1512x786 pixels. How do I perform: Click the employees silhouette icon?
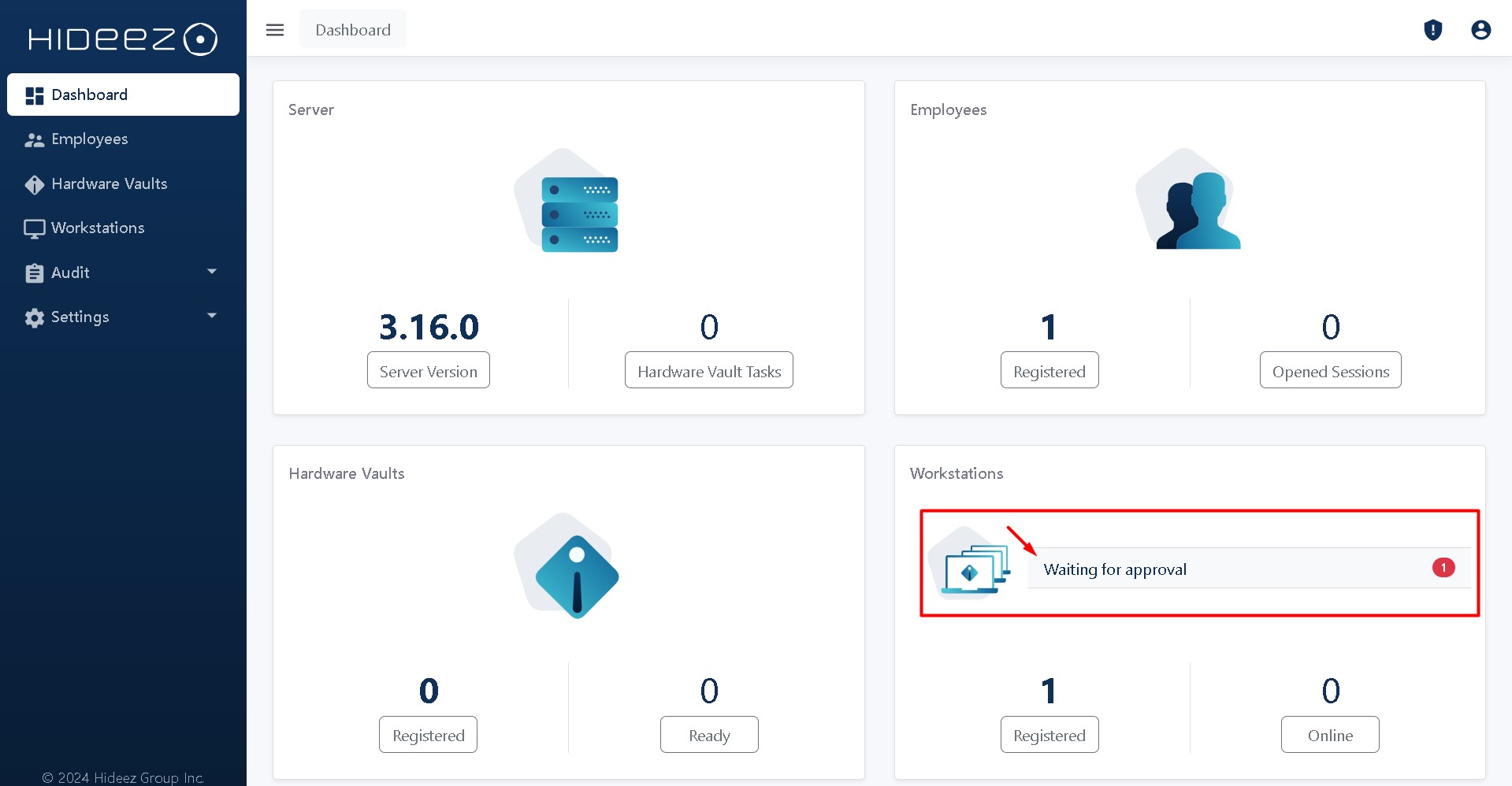click(x=1190, y=202)
